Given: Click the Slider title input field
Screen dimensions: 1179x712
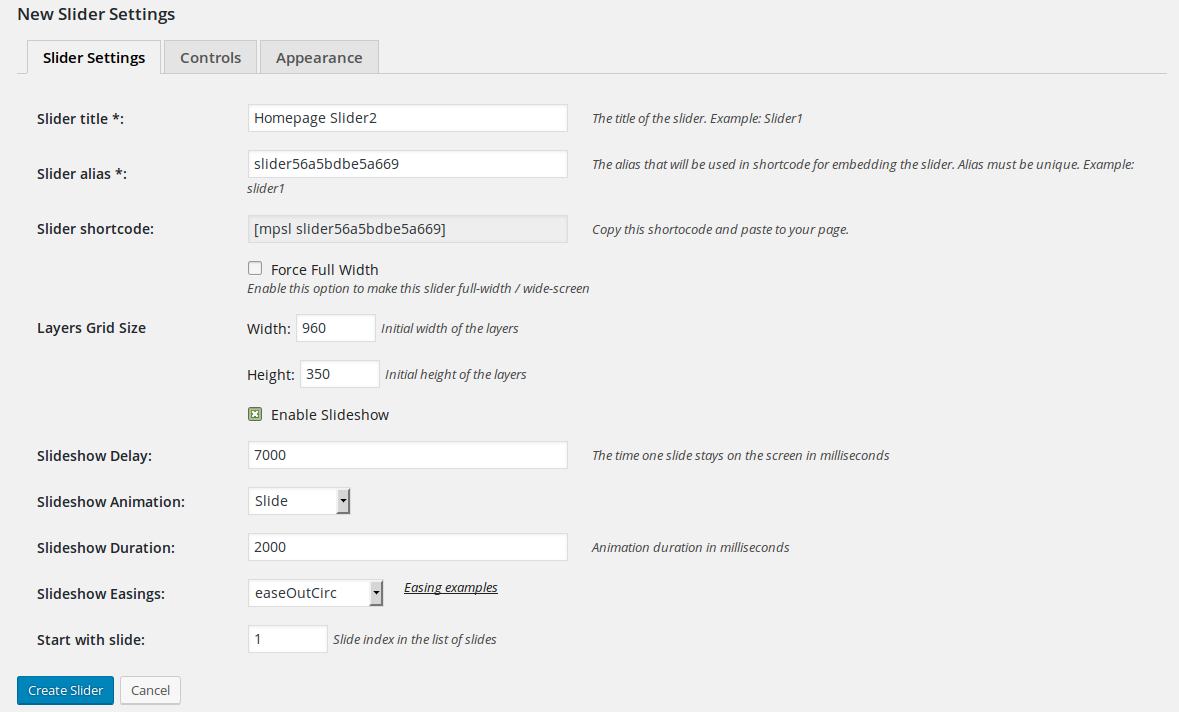Looking at the screenshot, I should pyautogui.click(x=407, y=117).
